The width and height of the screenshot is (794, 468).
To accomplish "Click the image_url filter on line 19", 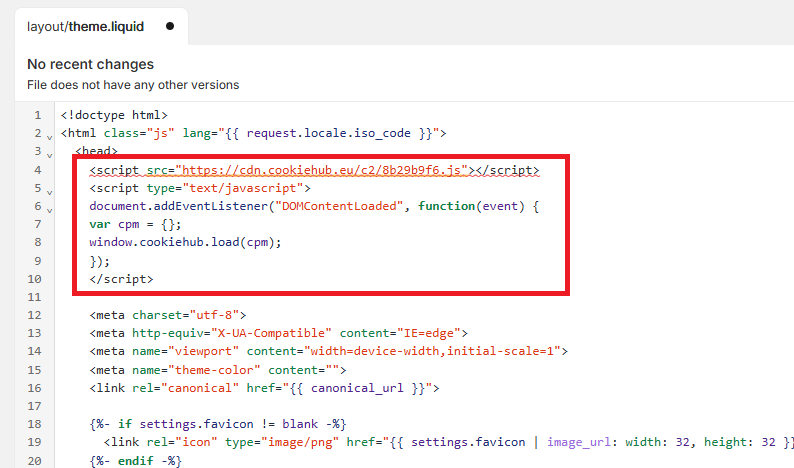I will (x=579, y=442).
